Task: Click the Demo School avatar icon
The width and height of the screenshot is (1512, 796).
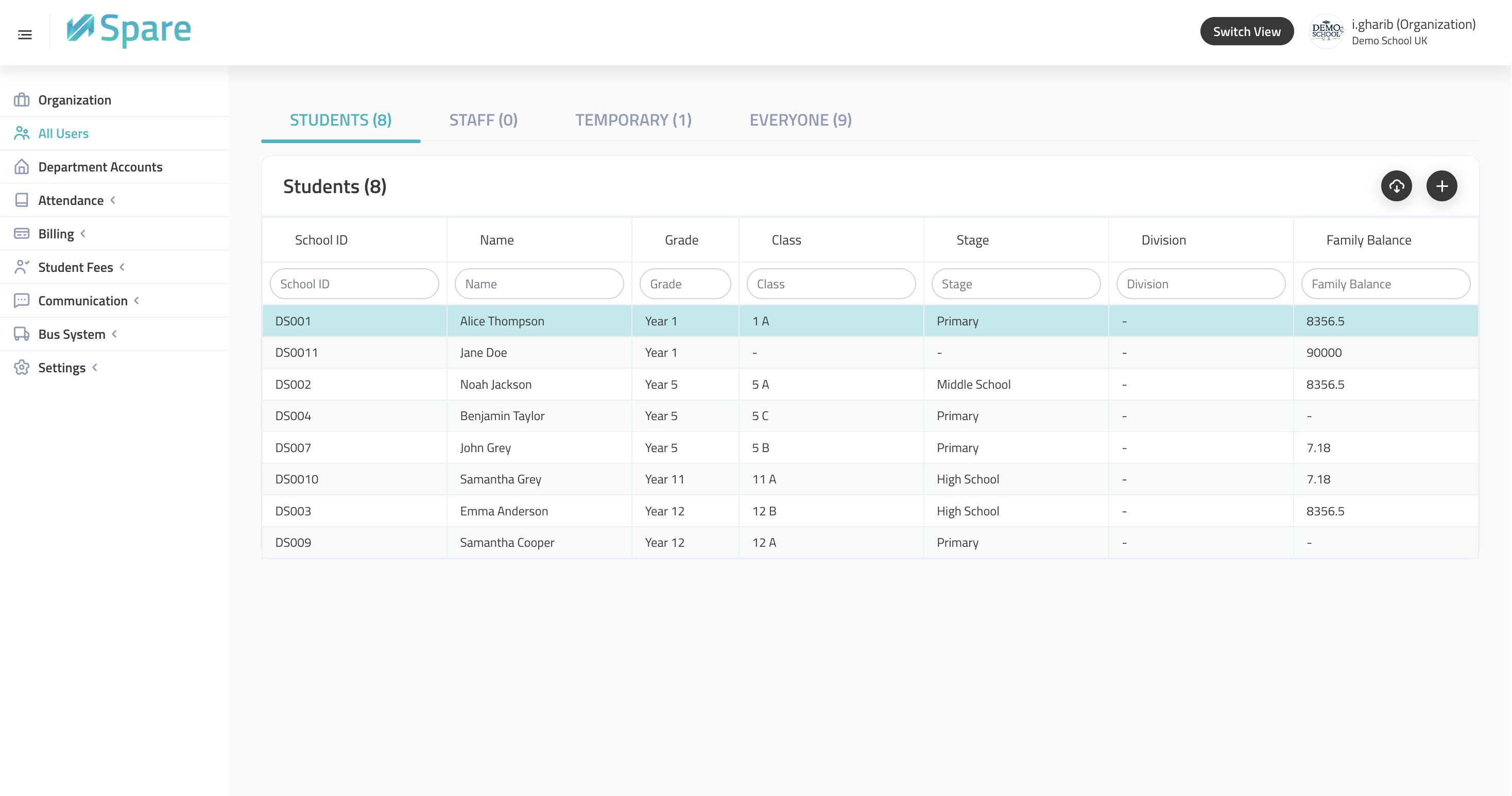Action: click(1327, 31)
